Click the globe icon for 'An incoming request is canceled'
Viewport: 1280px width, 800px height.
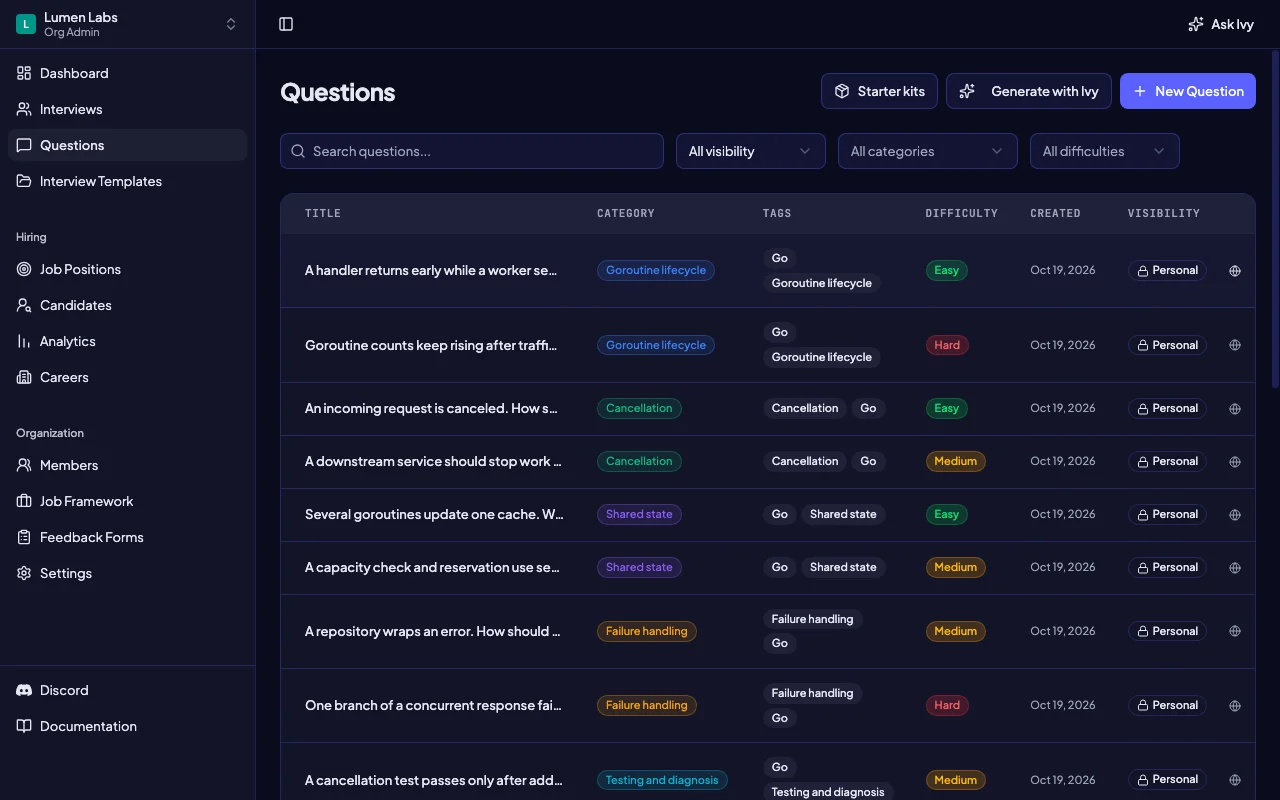coord(1235,408)
